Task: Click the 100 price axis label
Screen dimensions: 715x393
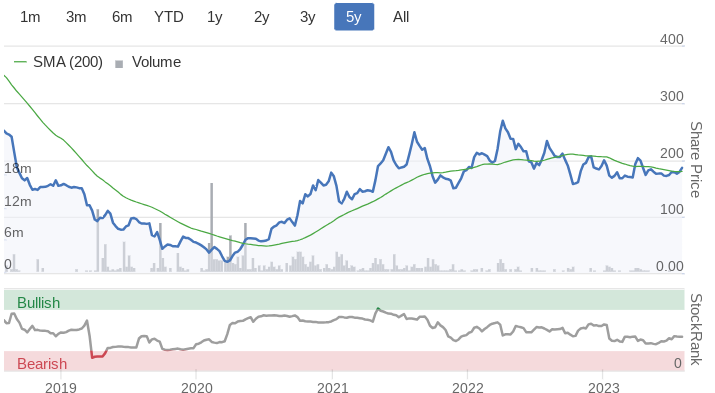Action: [672, 209]
